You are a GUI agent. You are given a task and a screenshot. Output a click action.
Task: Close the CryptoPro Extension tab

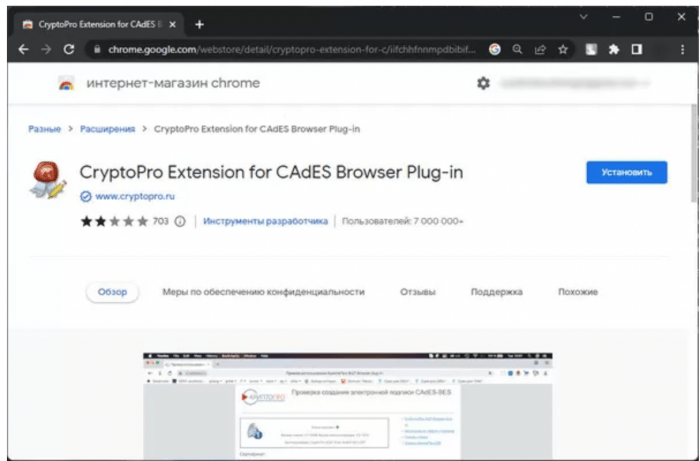coord(173,25)
